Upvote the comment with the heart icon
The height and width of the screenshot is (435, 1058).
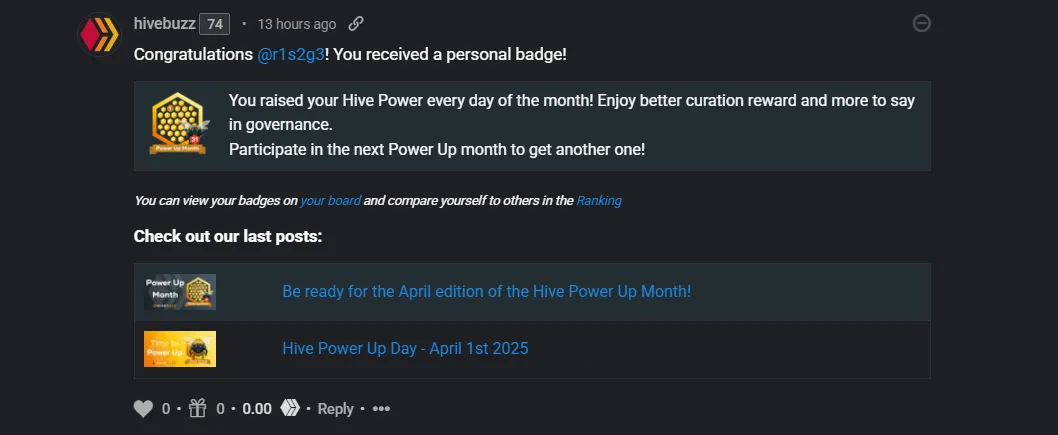(143, 409)
